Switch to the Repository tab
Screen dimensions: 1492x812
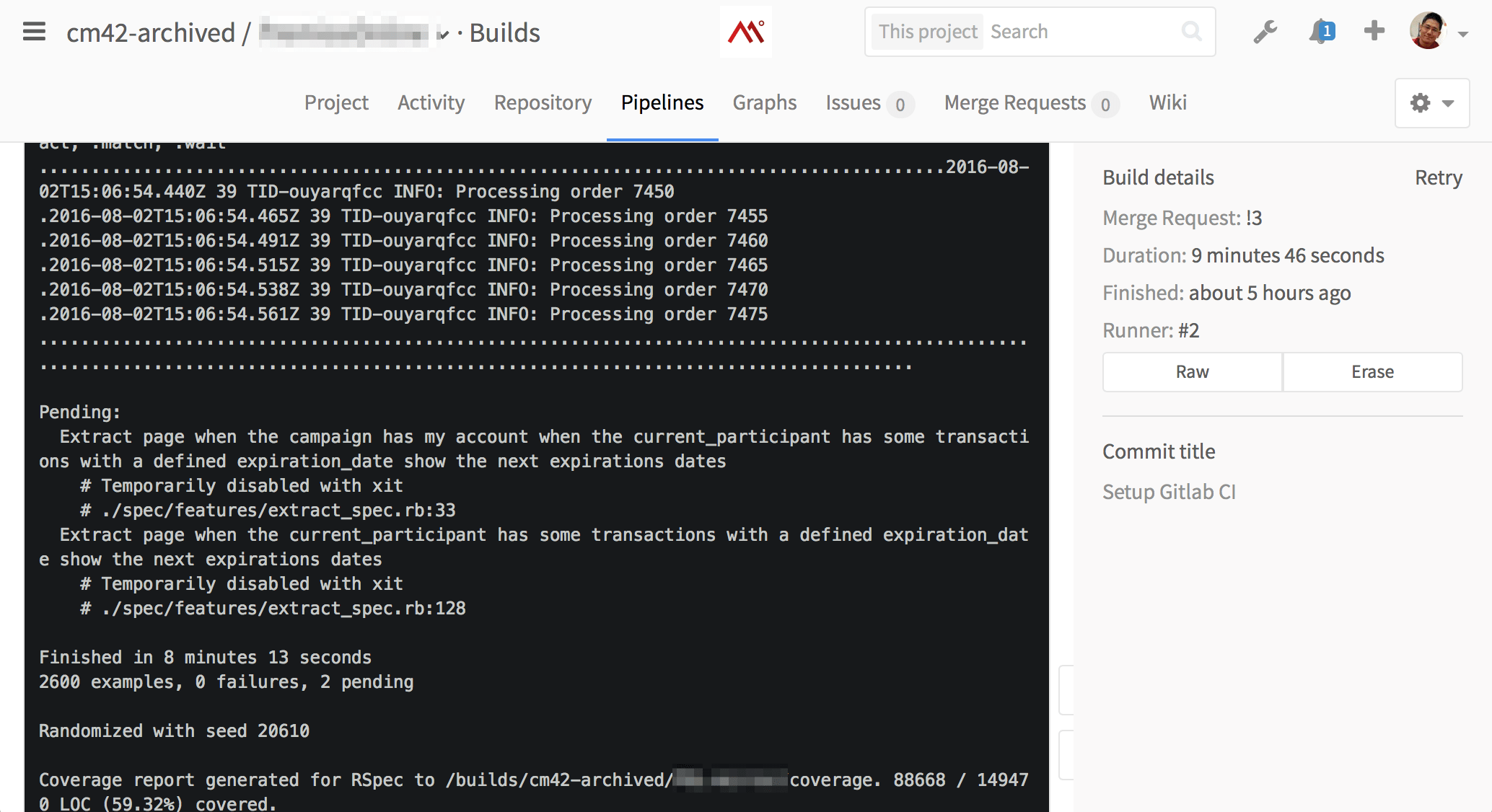click(x=543, y=102)
